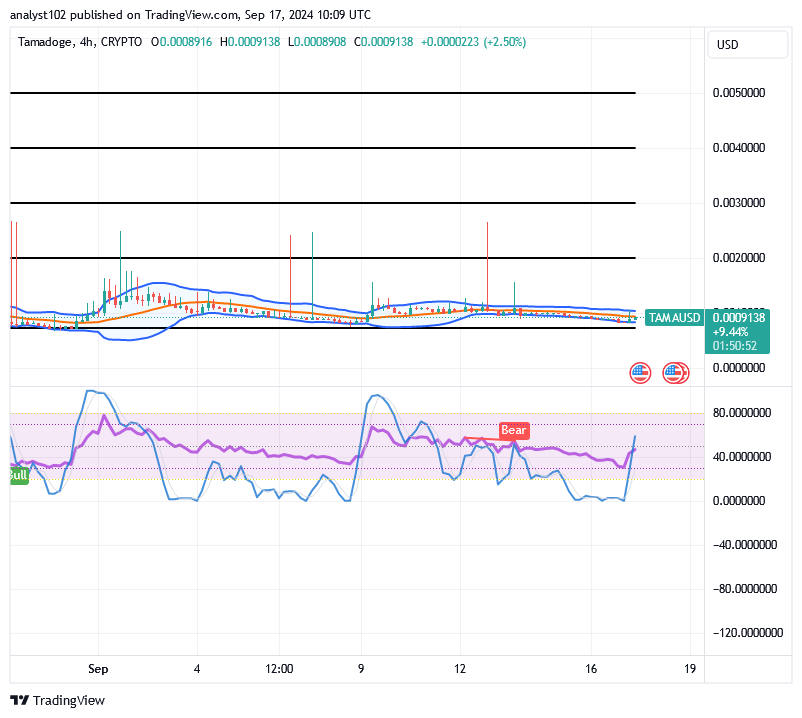Viewport: 802px width, 718px height.
Task: Click the leftmost US flag economic event icon
Action: click(638, 372)
